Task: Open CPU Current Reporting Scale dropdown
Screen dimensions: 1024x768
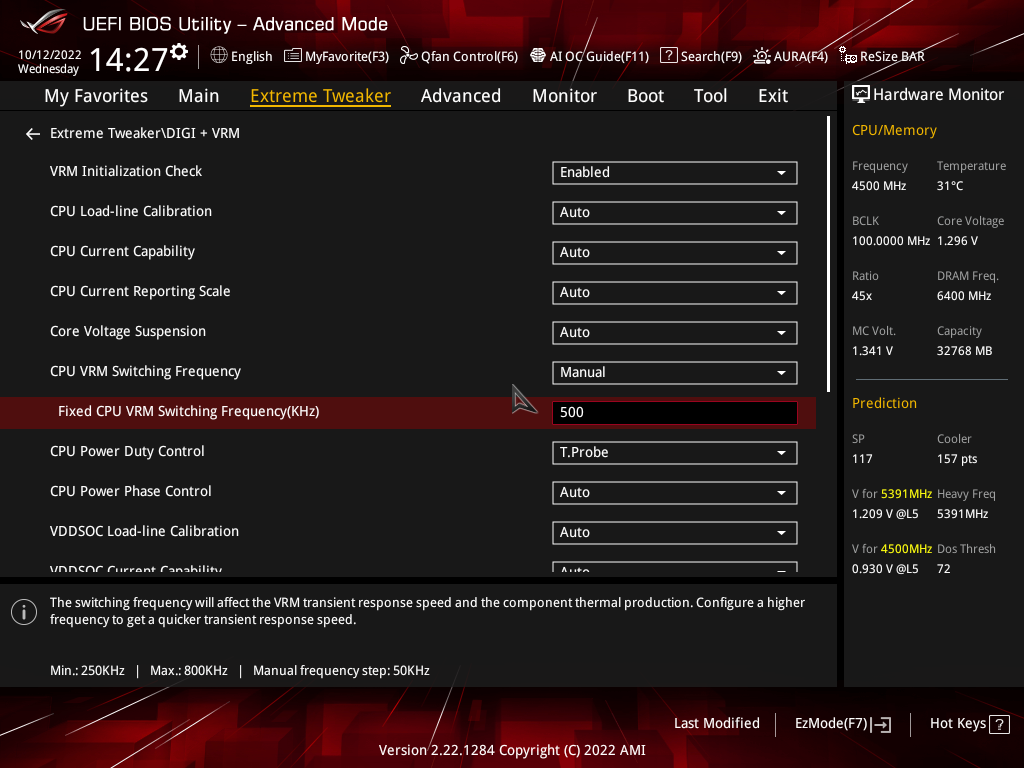Action: click(675, 293)
